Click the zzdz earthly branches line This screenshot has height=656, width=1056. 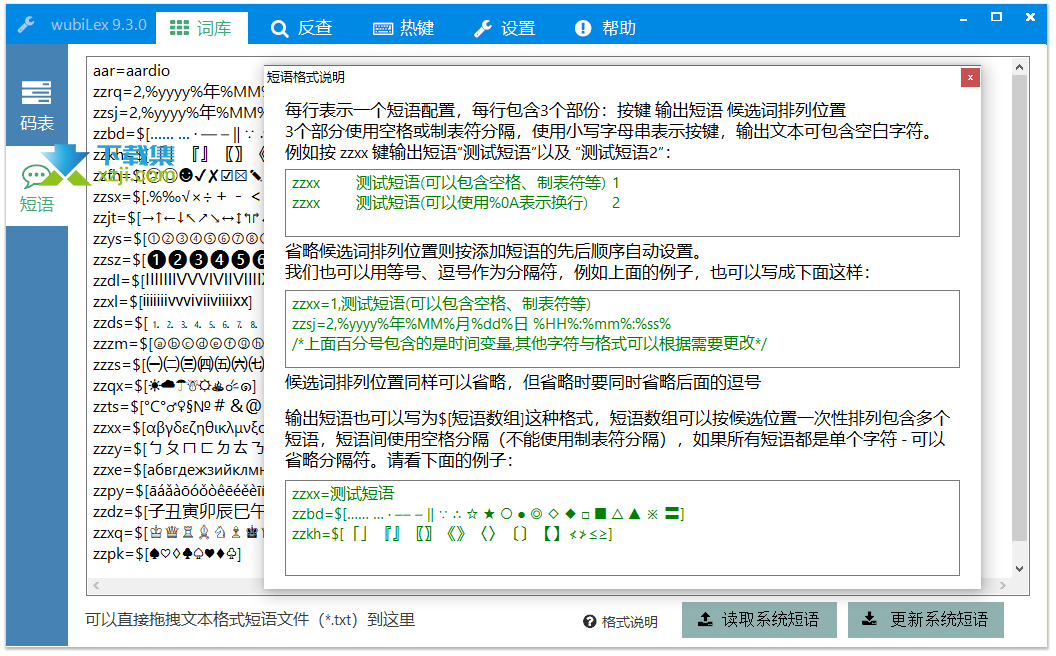tap(178, 511)
